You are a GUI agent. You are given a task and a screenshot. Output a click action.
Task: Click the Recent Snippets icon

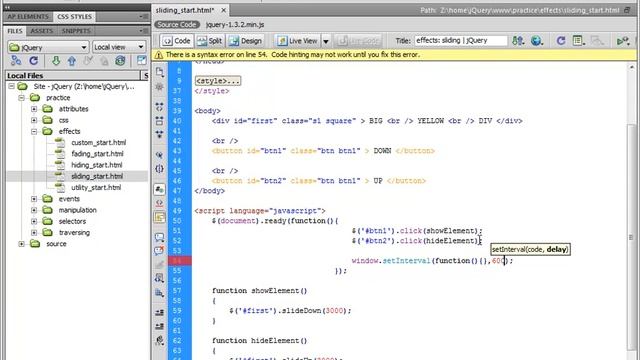pyautogui.click(x=160, y=278)
